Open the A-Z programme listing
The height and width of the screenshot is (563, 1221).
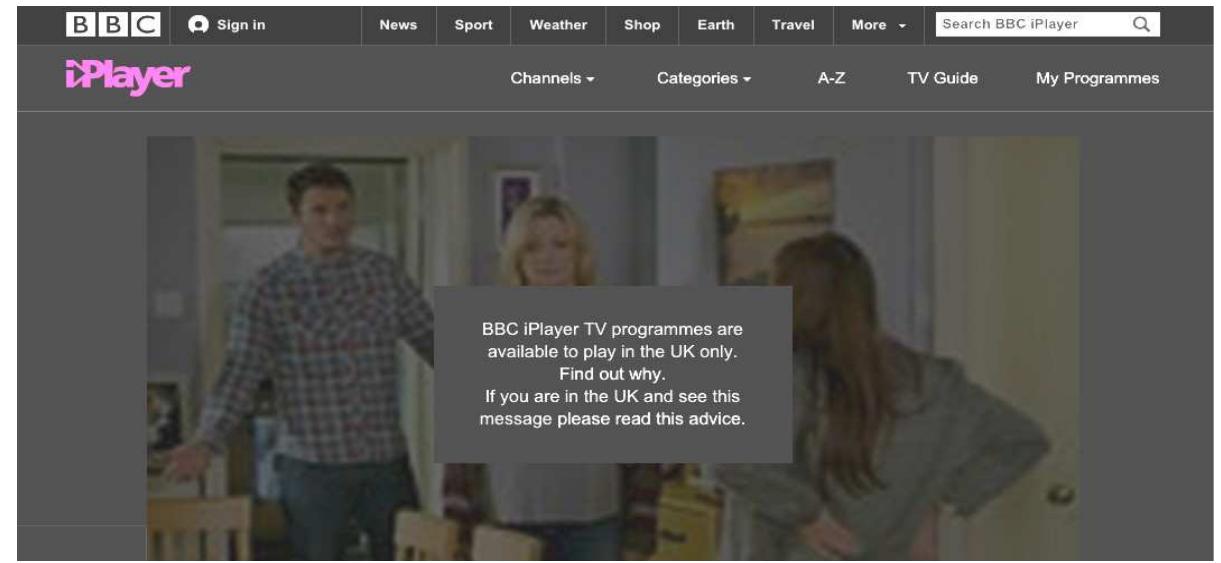pyautogui.click(x=831, y=78)
